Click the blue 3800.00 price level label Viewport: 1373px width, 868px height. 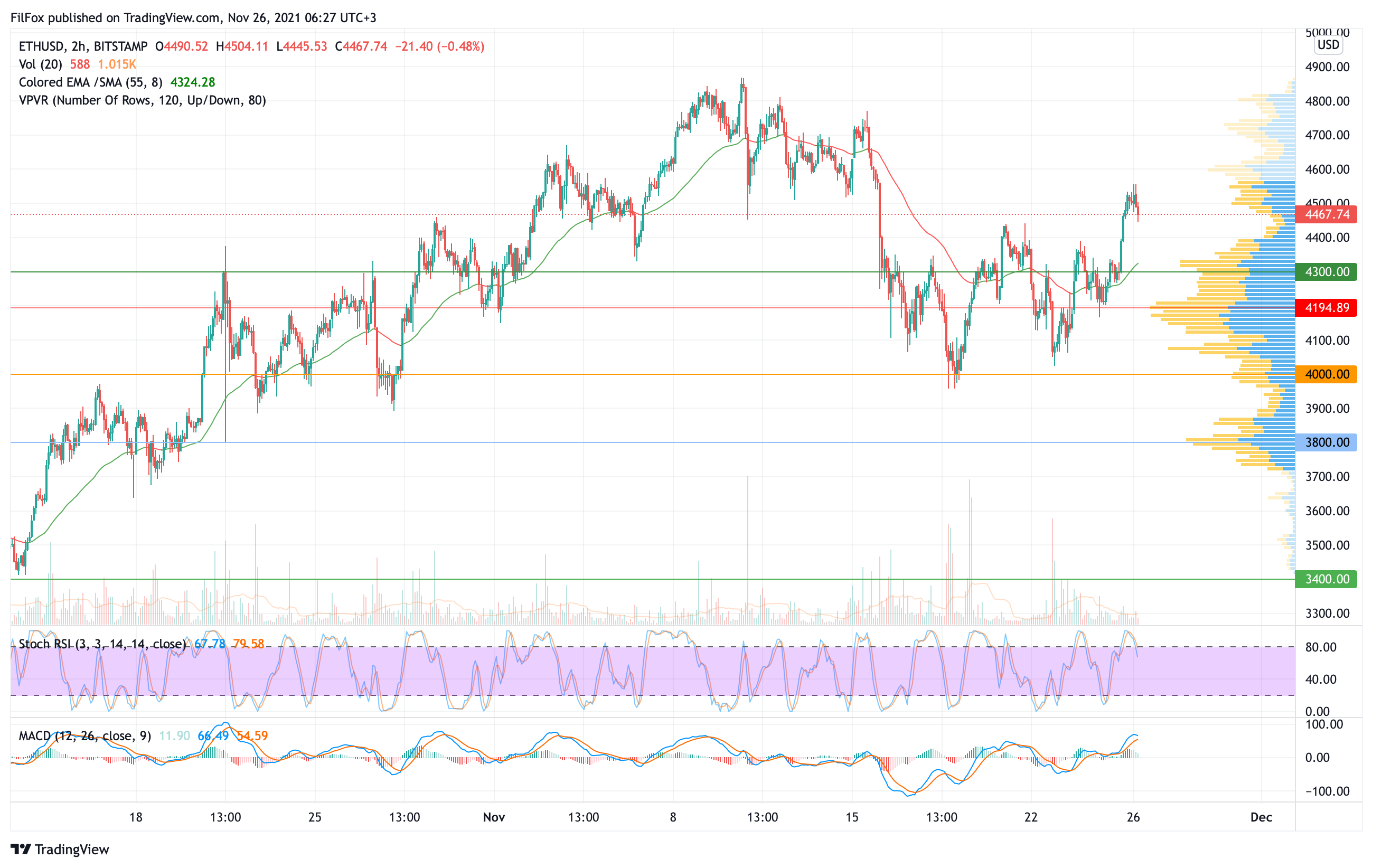pyautogui.click(x=1326, y=442)
